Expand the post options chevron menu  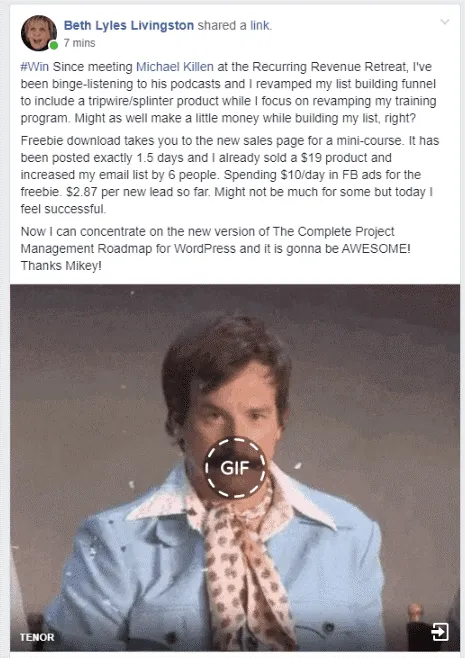[x=445, y=22]
